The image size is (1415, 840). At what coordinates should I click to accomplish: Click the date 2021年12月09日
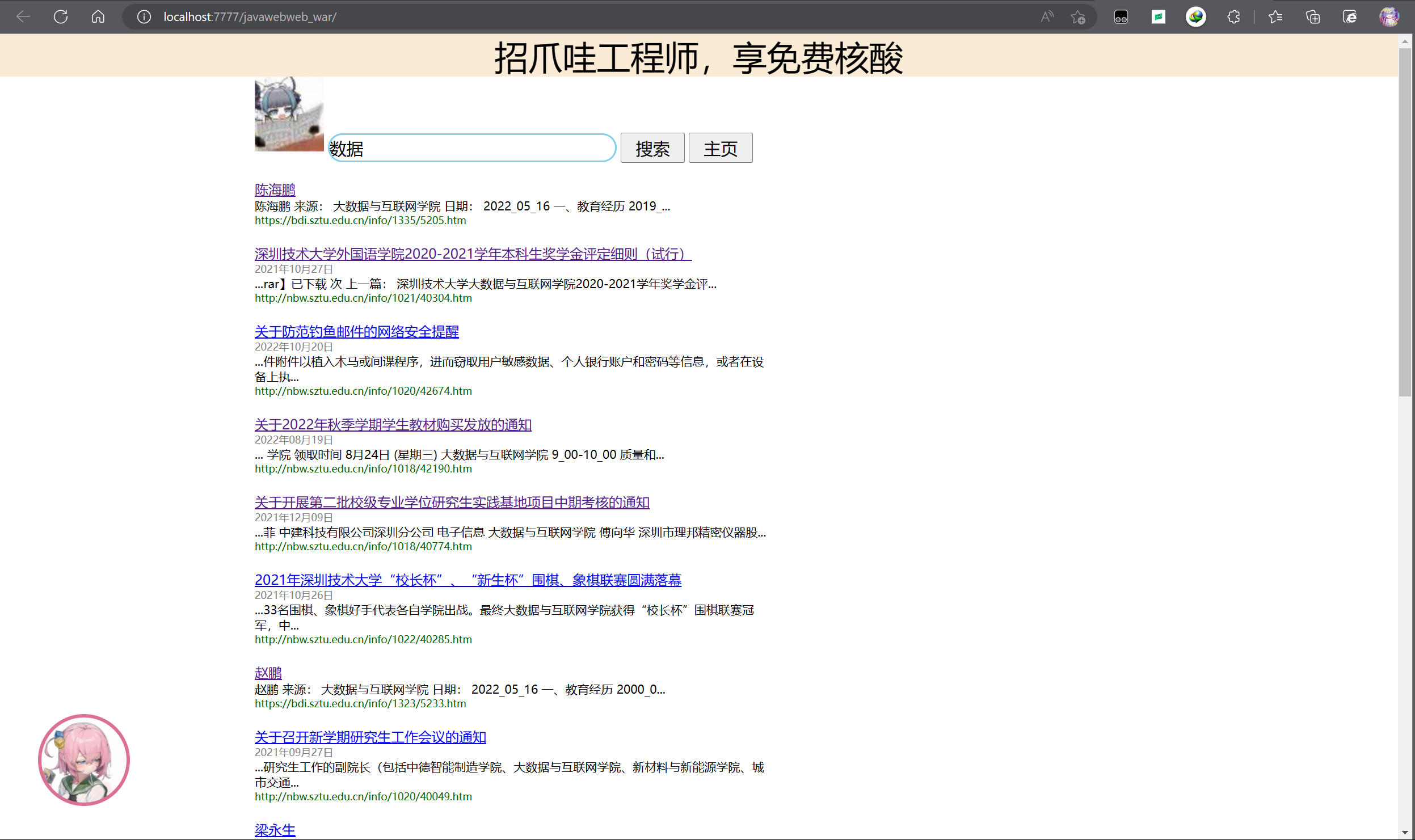(294, 517)
